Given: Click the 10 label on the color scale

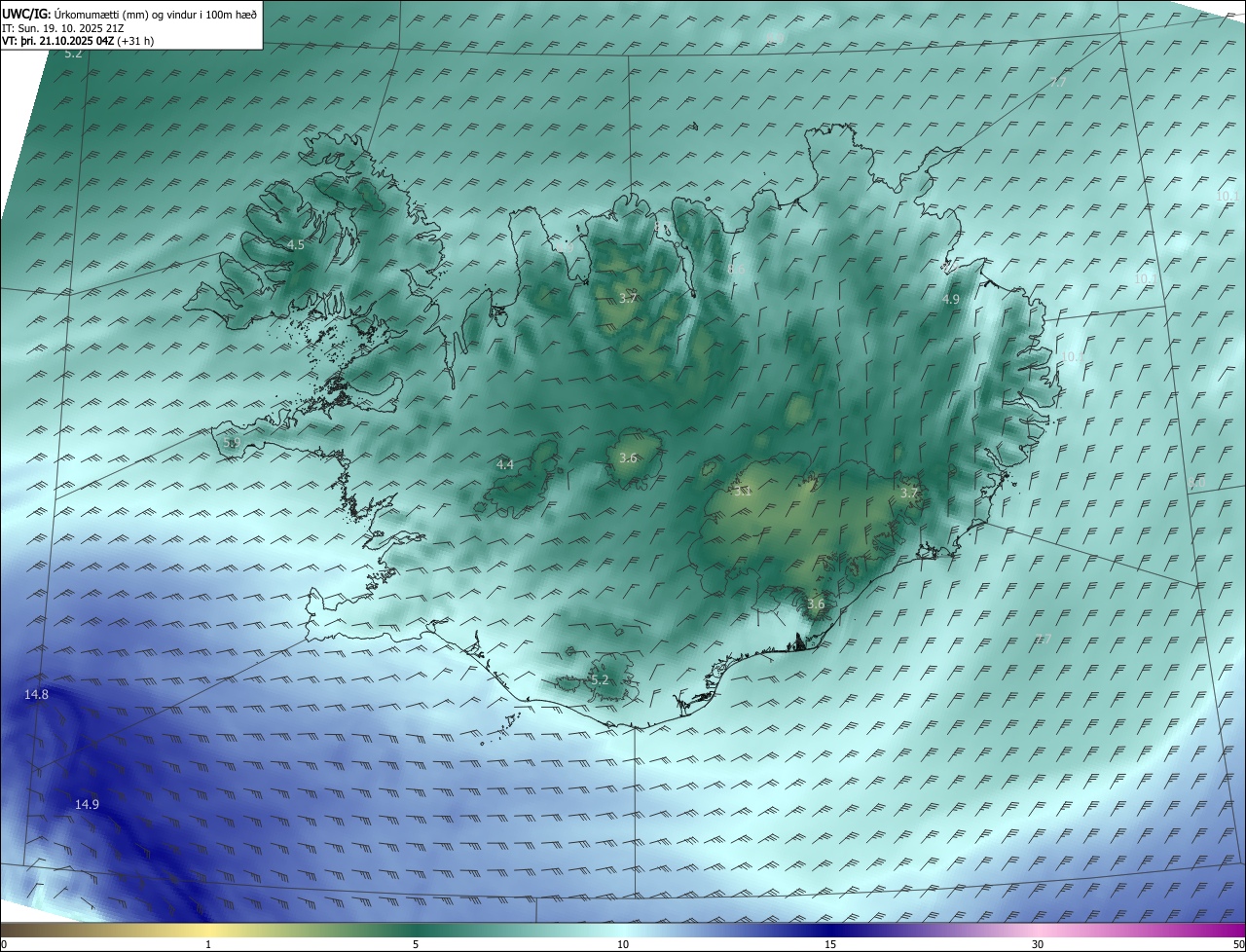Looking at the screenshot, I should [x=623, y=944].
